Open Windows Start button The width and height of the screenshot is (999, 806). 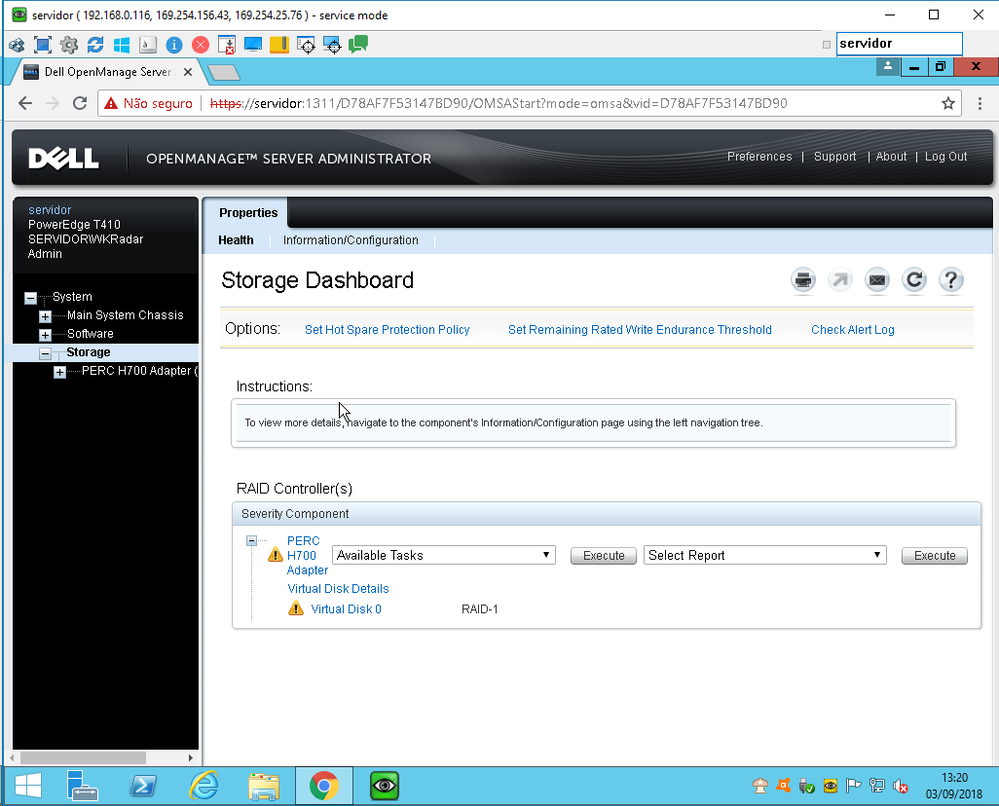[x=28, y=786]
